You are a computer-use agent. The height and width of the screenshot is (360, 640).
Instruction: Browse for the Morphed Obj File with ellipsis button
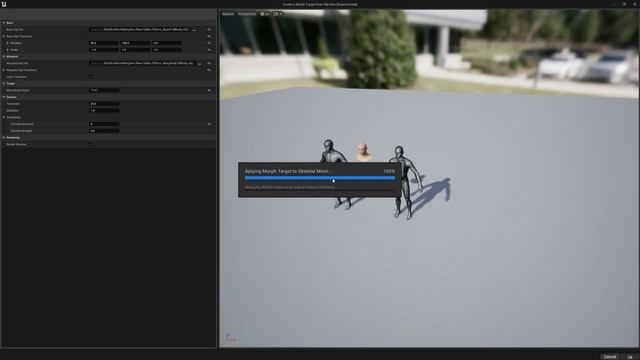tap(199, 63)
